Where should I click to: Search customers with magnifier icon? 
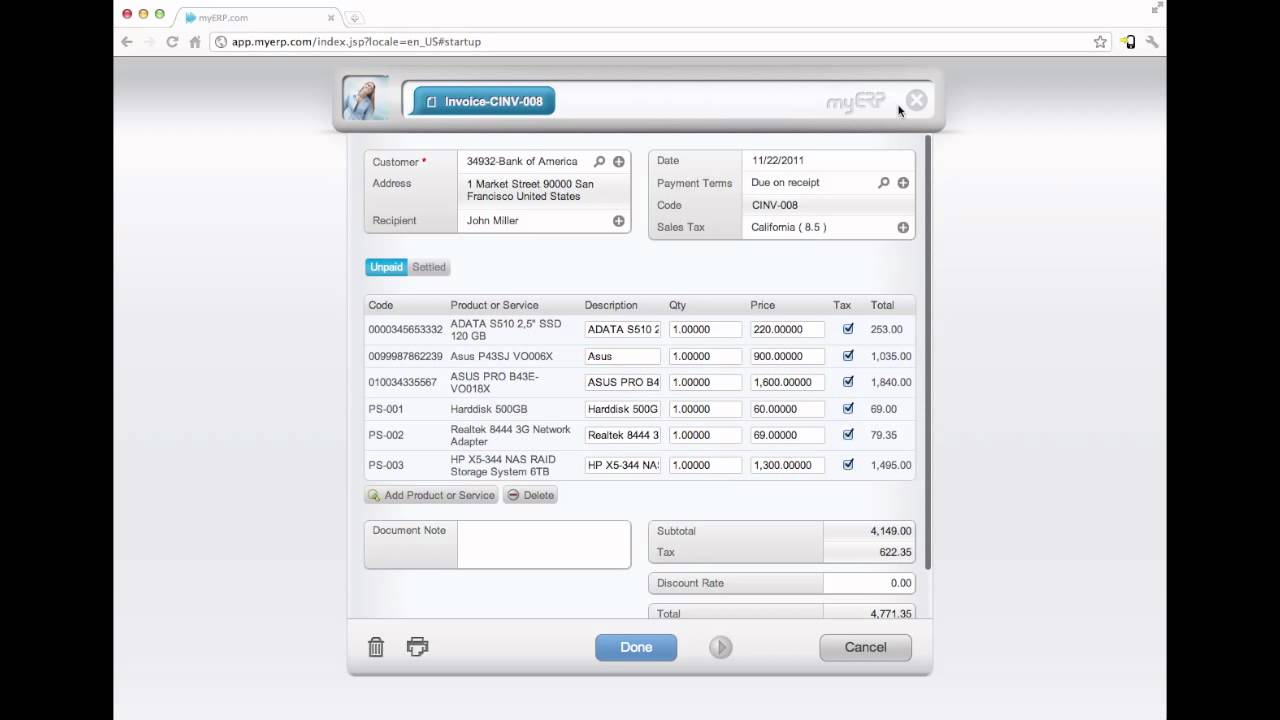coord(599,162)
